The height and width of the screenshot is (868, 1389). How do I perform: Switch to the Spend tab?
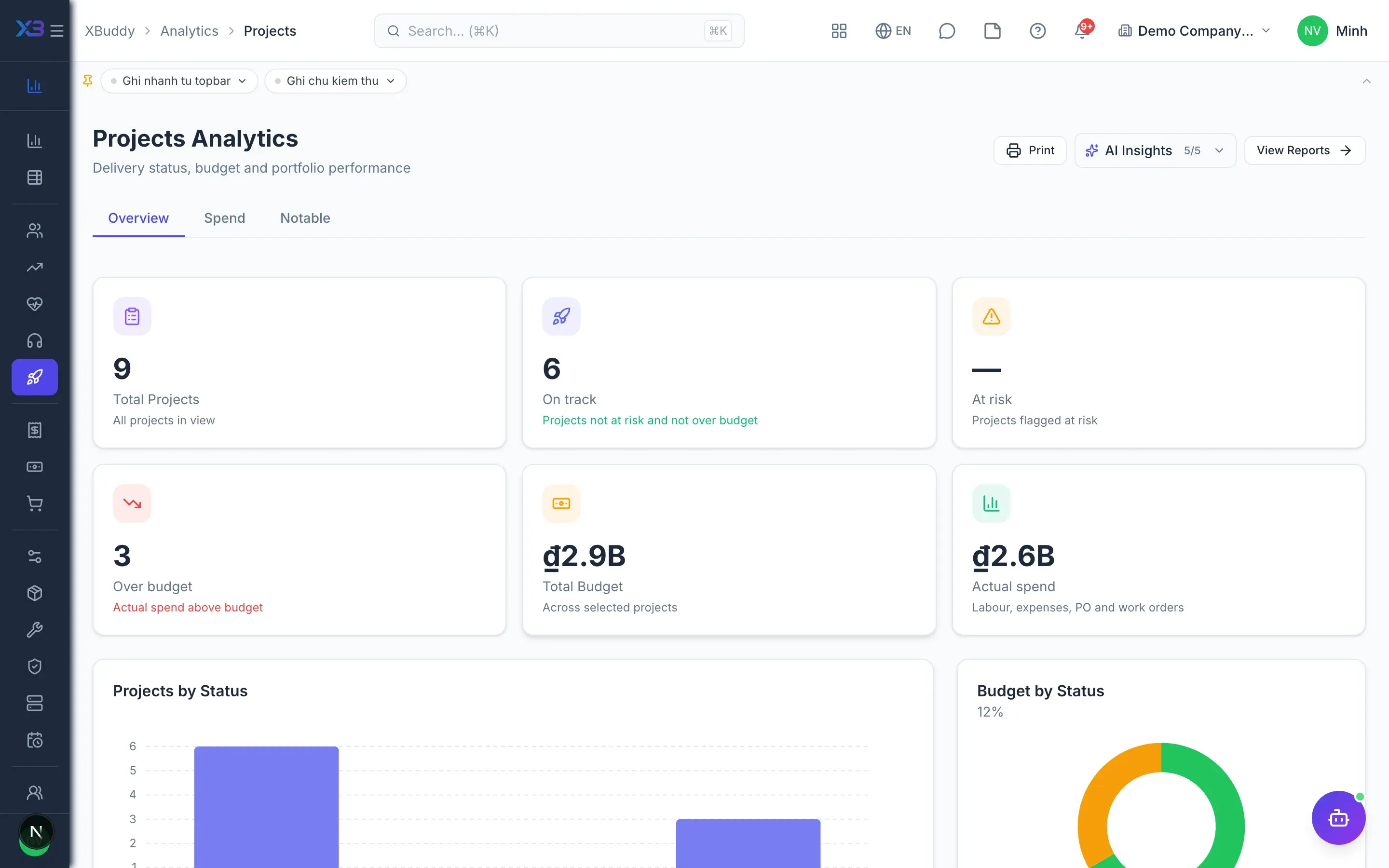224,218
